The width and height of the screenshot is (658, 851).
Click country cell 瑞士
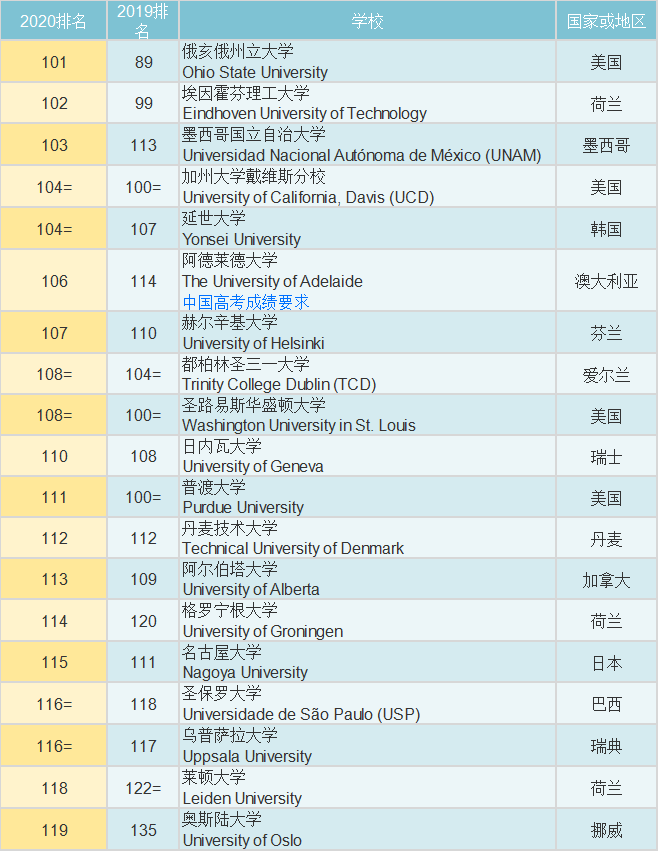606,457
